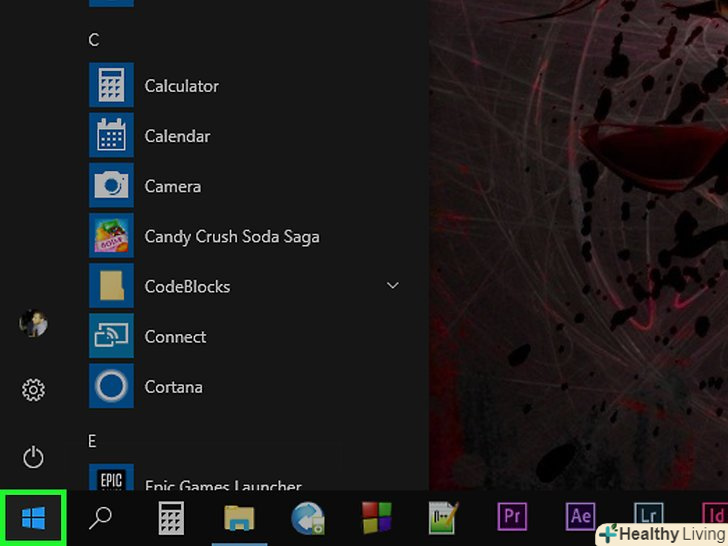Viewport: 728px width, 546px height.
Task: Open Calculator from the app list
Action: (181, 86)
